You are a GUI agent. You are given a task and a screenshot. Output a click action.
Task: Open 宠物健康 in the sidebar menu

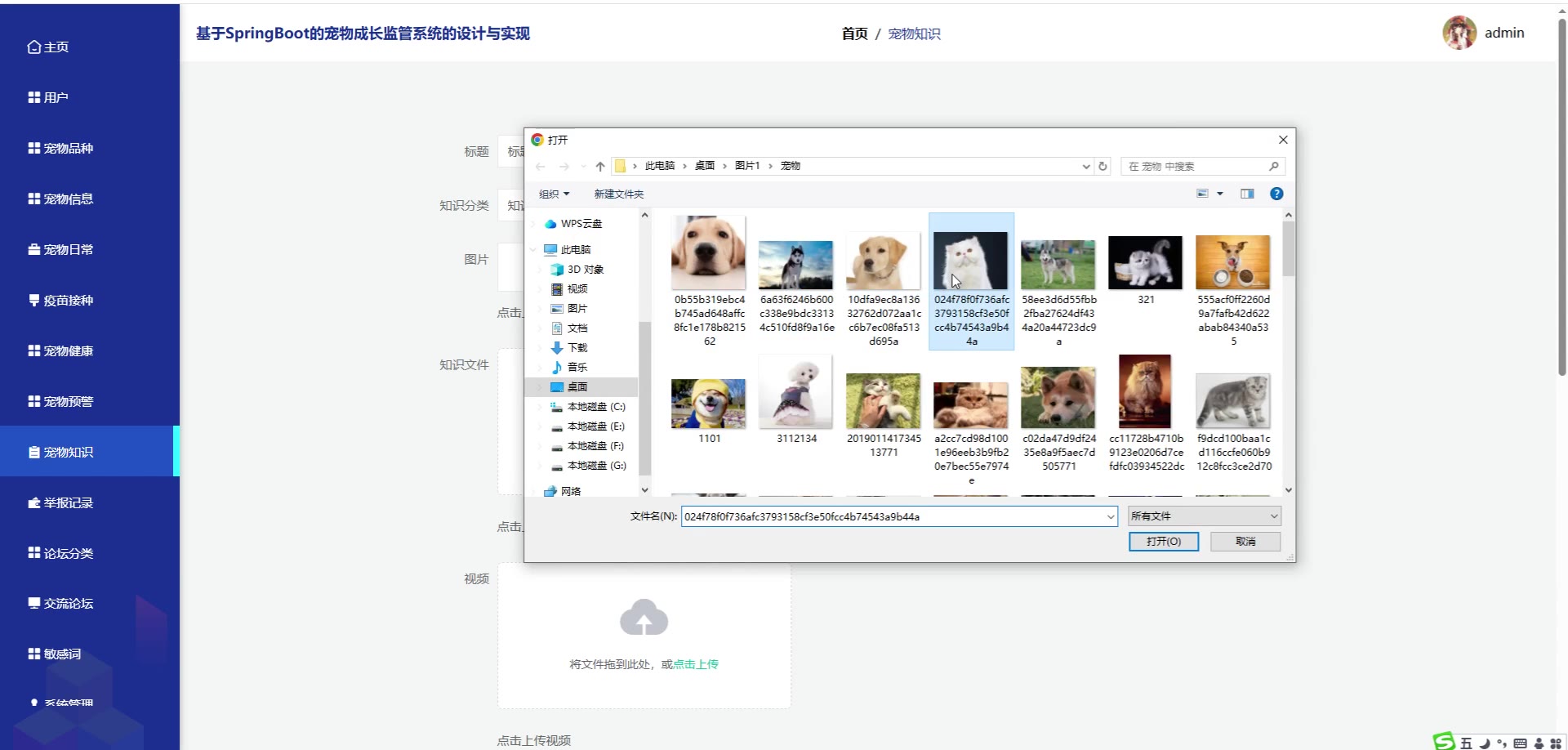[90, 351]
